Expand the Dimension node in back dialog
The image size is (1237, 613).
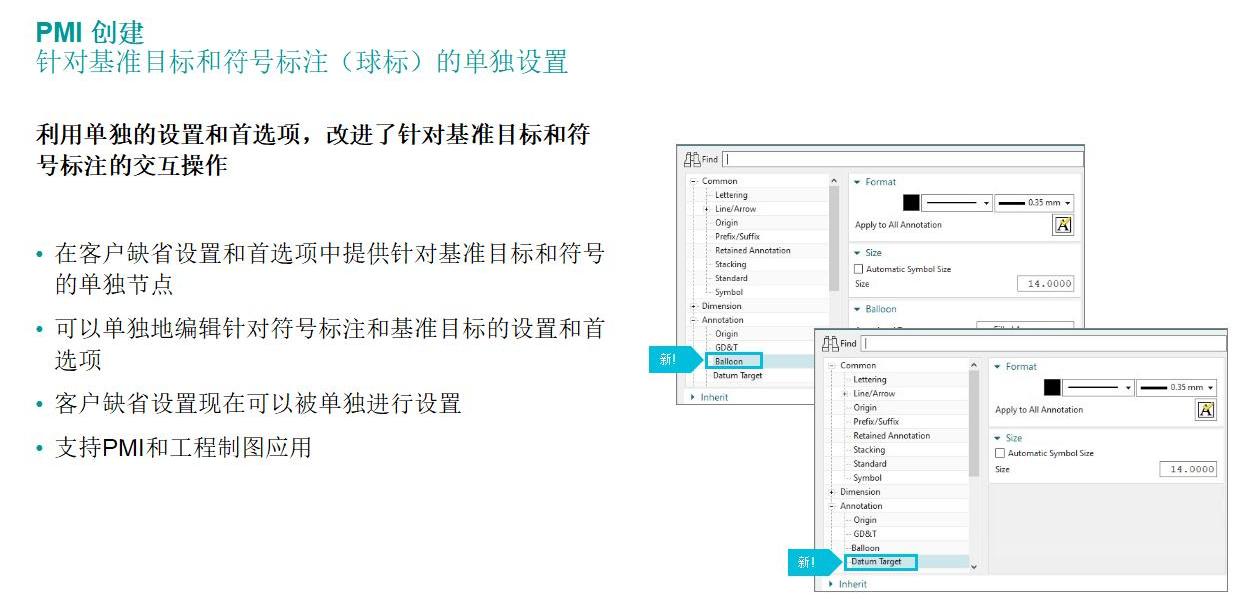click(693, 306)
